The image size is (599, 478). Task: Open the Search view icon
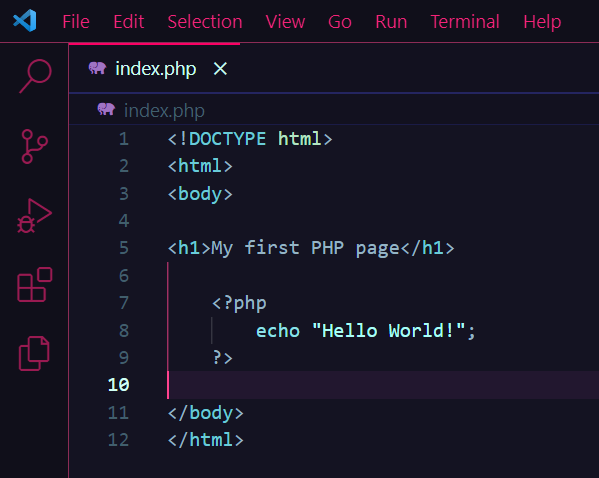[x=35, y=76]
